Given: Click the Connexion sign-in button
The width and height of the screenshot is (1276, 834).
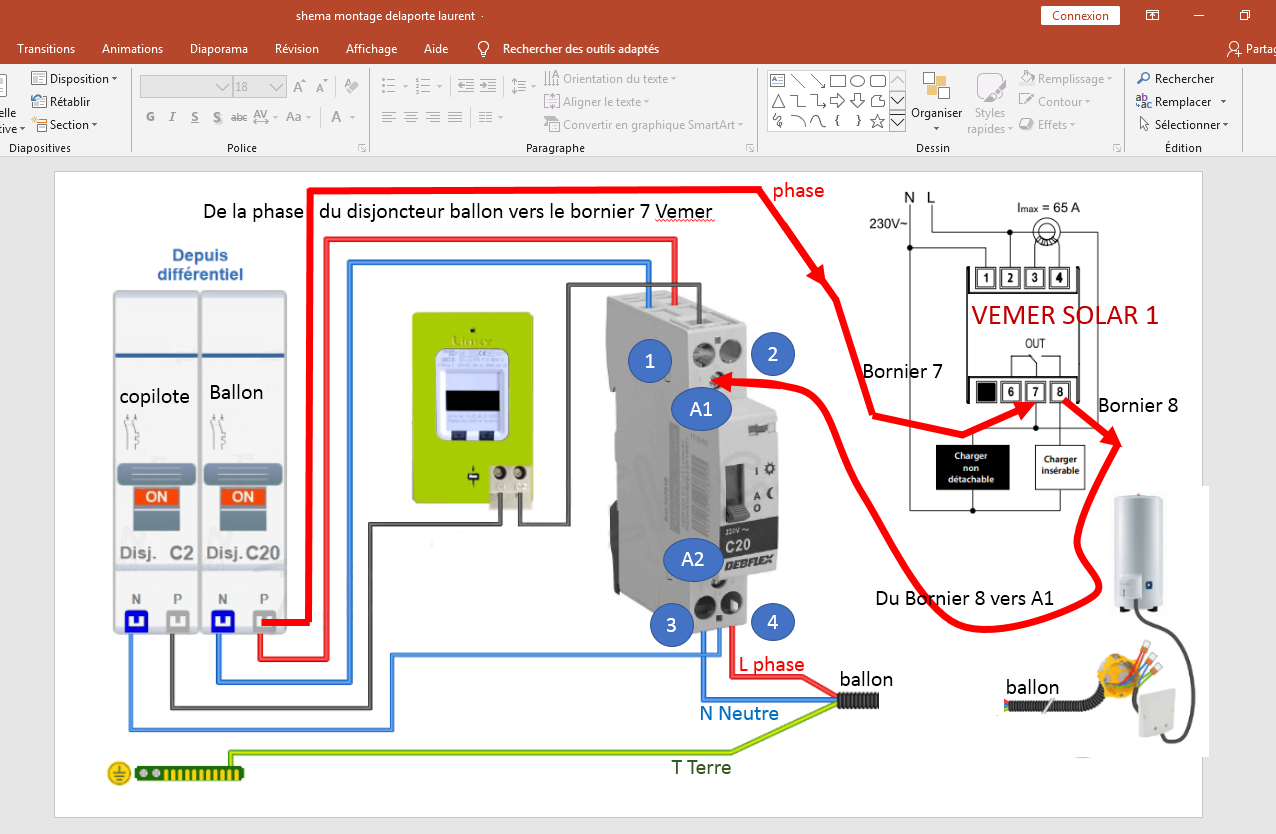Looking at the screenshot, I should (1080, 16).
